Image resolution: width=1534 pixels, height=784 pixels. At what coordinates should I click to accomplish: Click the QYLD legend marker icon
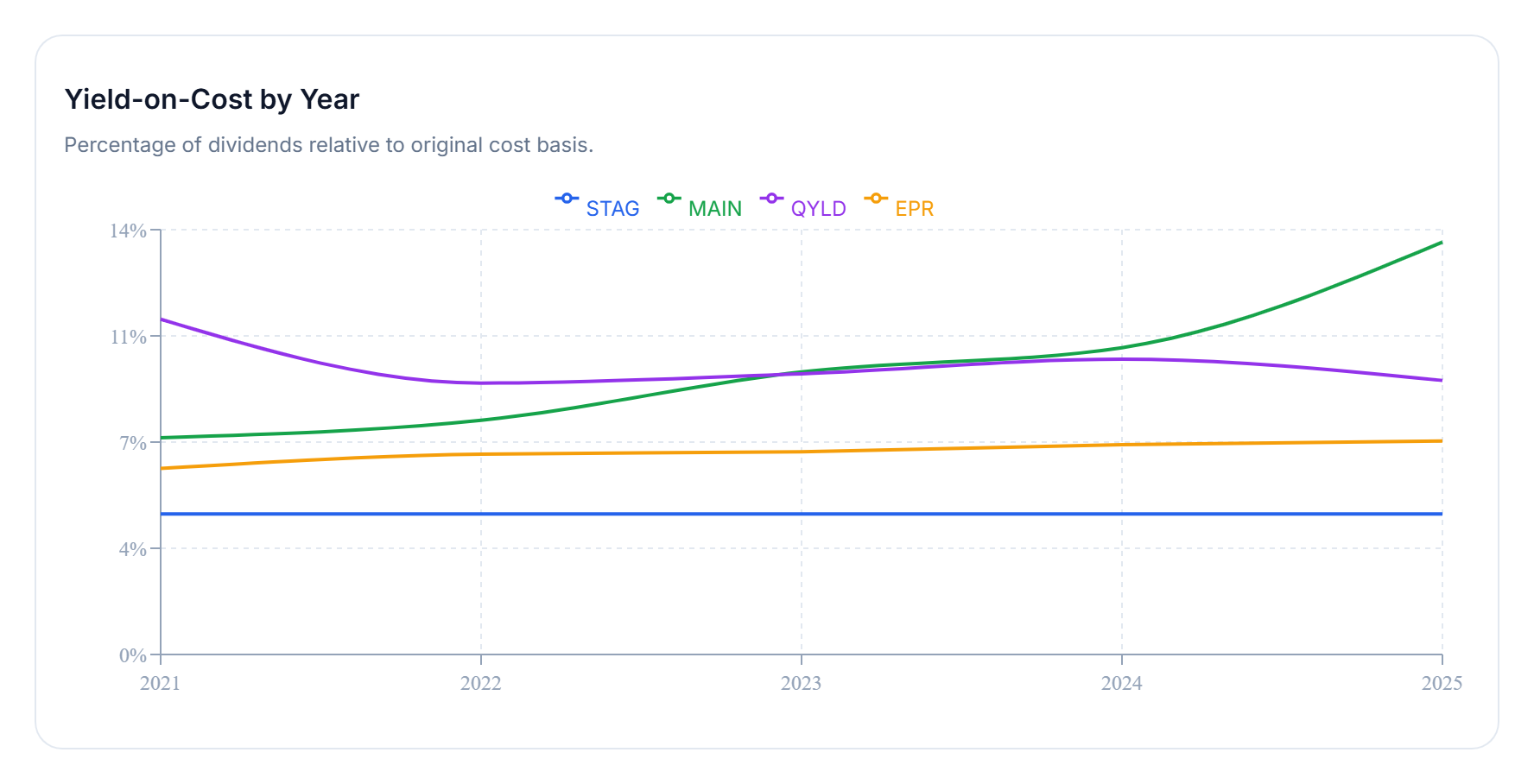pyautogui.click(x=771, y=199)
